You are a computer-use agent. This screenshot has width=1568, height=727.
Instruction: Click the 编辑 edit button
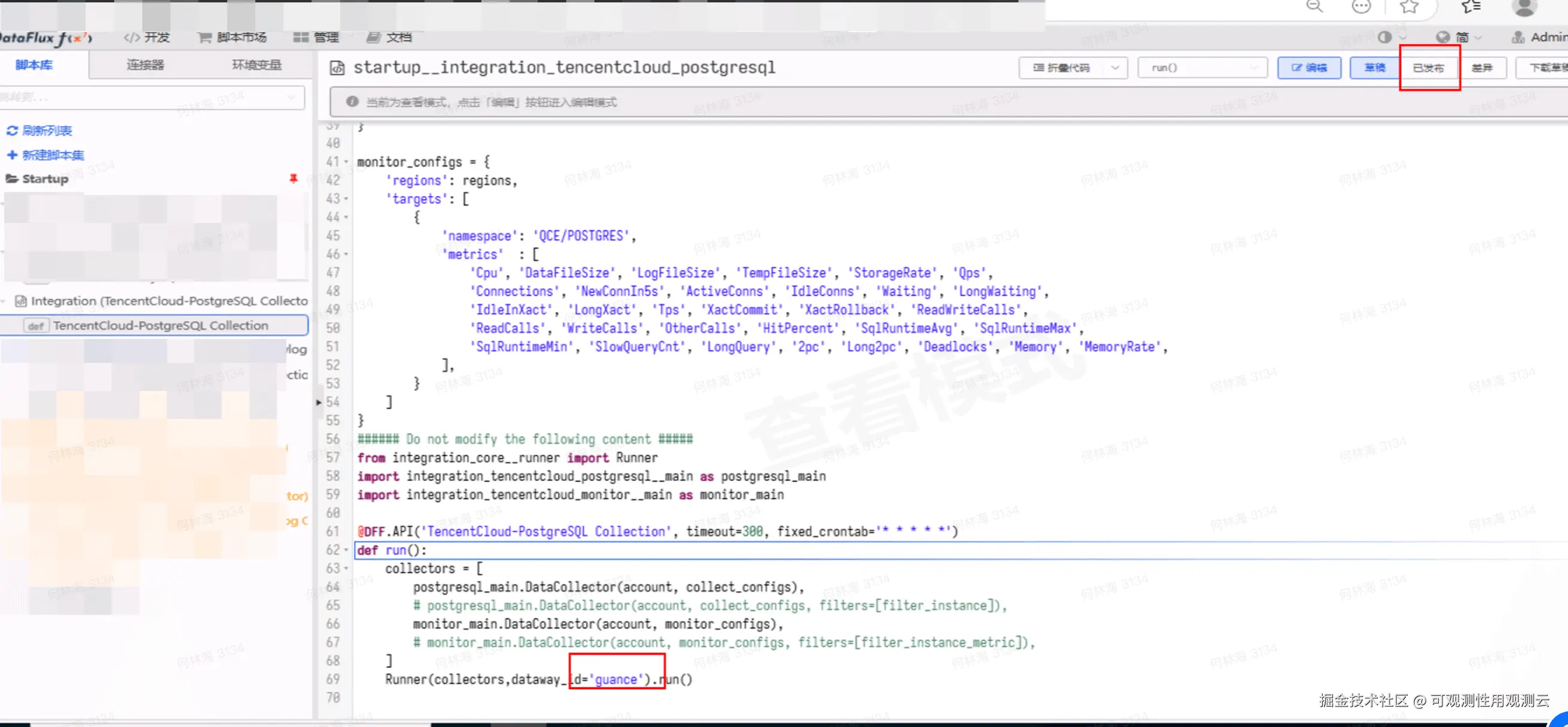click(x=1308, y=68)
